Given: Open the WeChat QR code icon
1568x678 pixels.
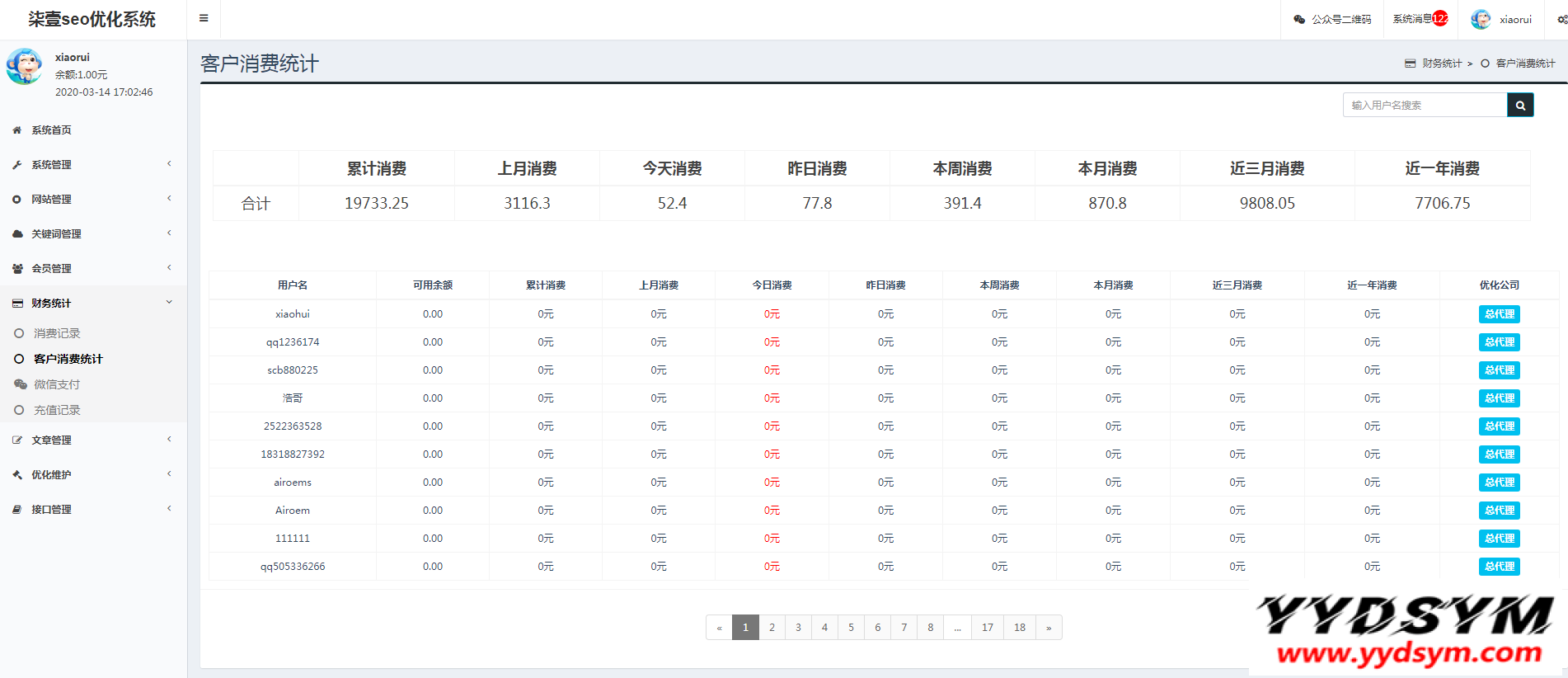Looking at the screenshot, I should pyautogui.click(x=1299, y=19).
